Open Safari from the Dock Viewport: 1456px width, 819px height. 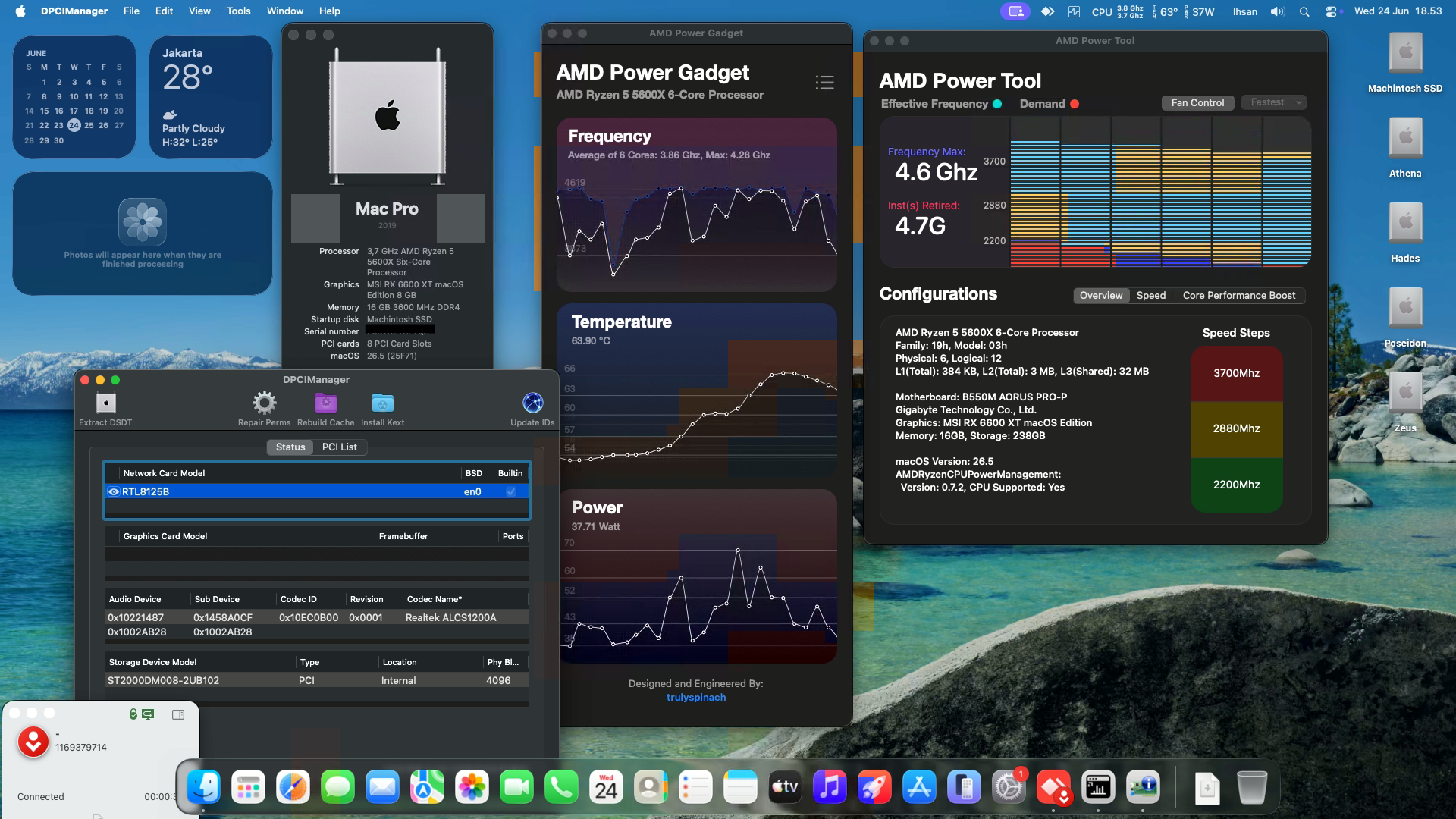tap(293, 787)
